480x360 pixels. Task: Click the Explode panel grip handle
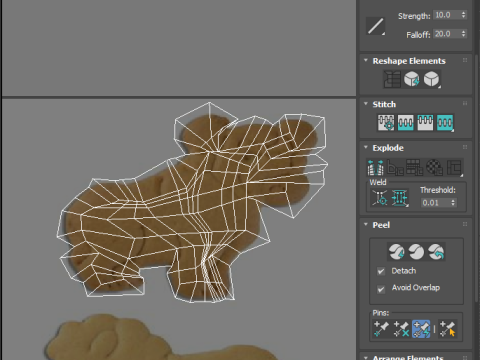(x=465, y=147)
